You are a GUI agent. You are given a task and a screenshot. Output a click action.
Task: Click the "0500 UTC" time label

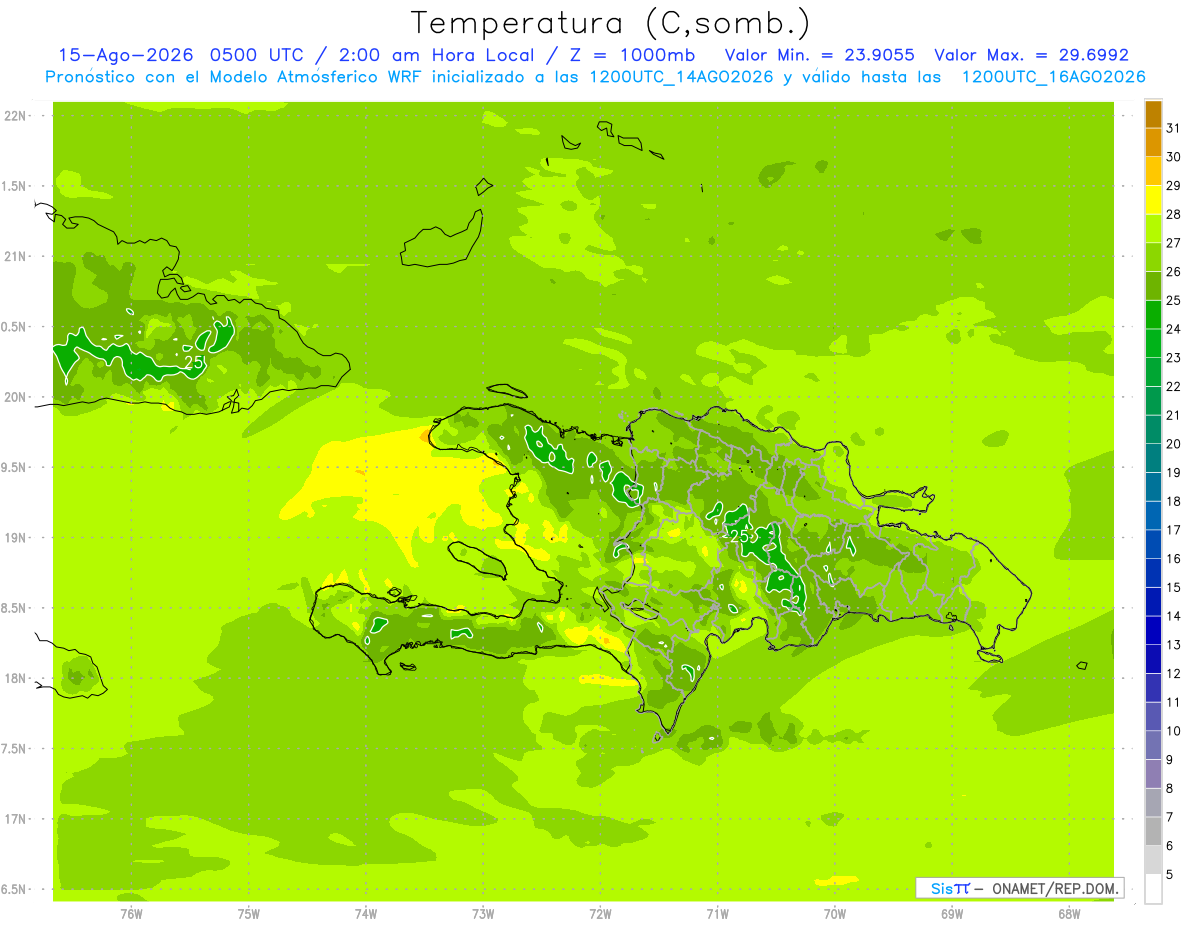(x=256, y=55)
